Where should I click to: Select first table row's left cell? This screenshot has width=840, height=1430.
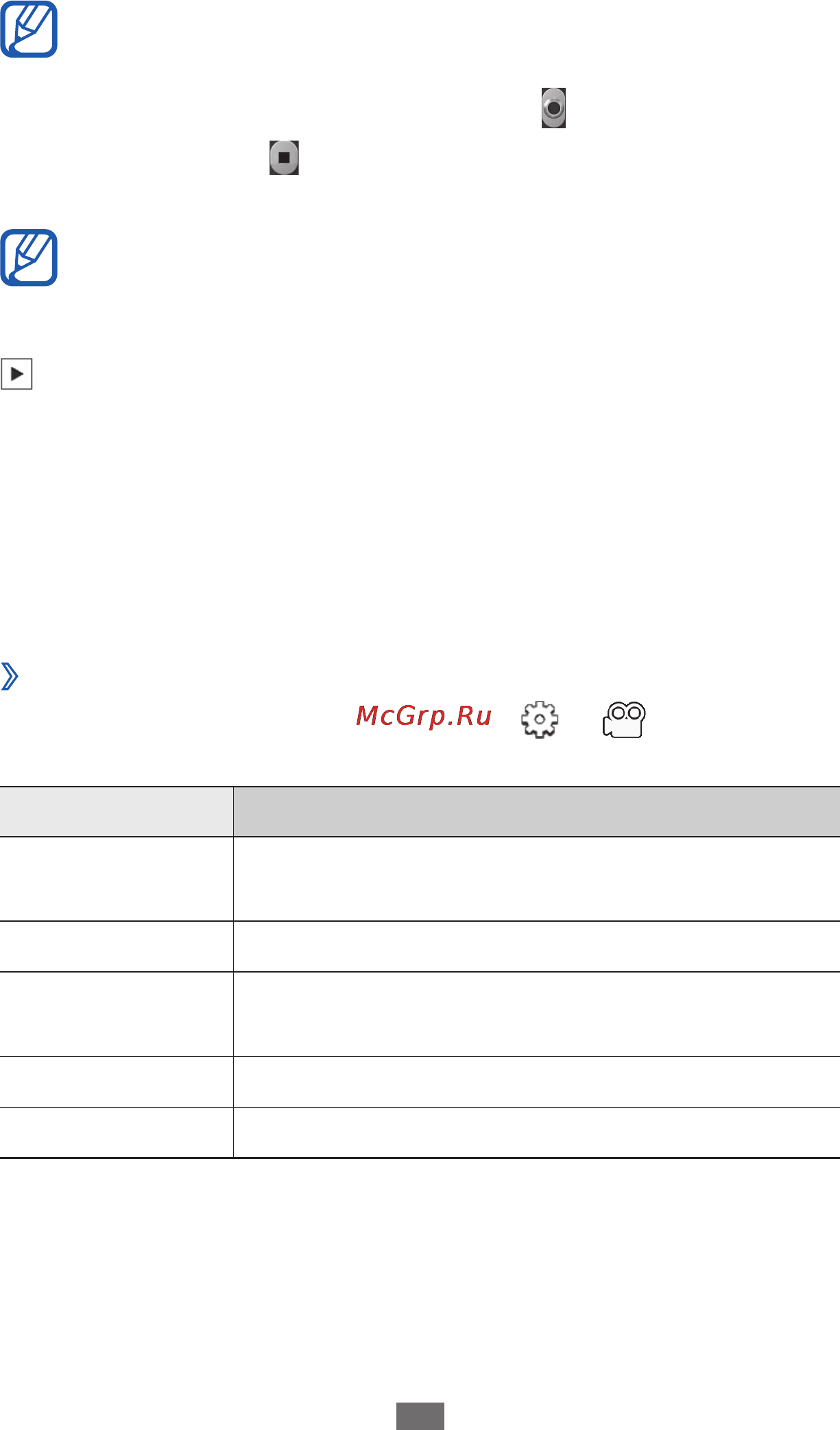pyautogui.click(x=117, y=879)
